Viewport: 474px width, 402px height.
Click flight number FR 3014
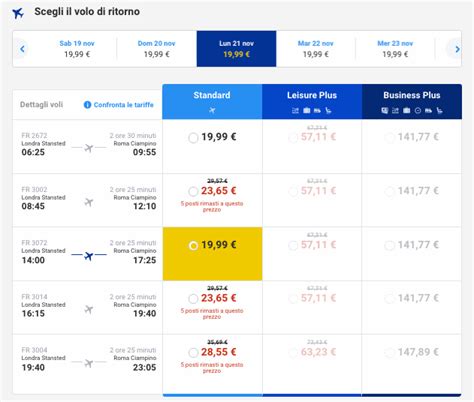tap(34, 297)
